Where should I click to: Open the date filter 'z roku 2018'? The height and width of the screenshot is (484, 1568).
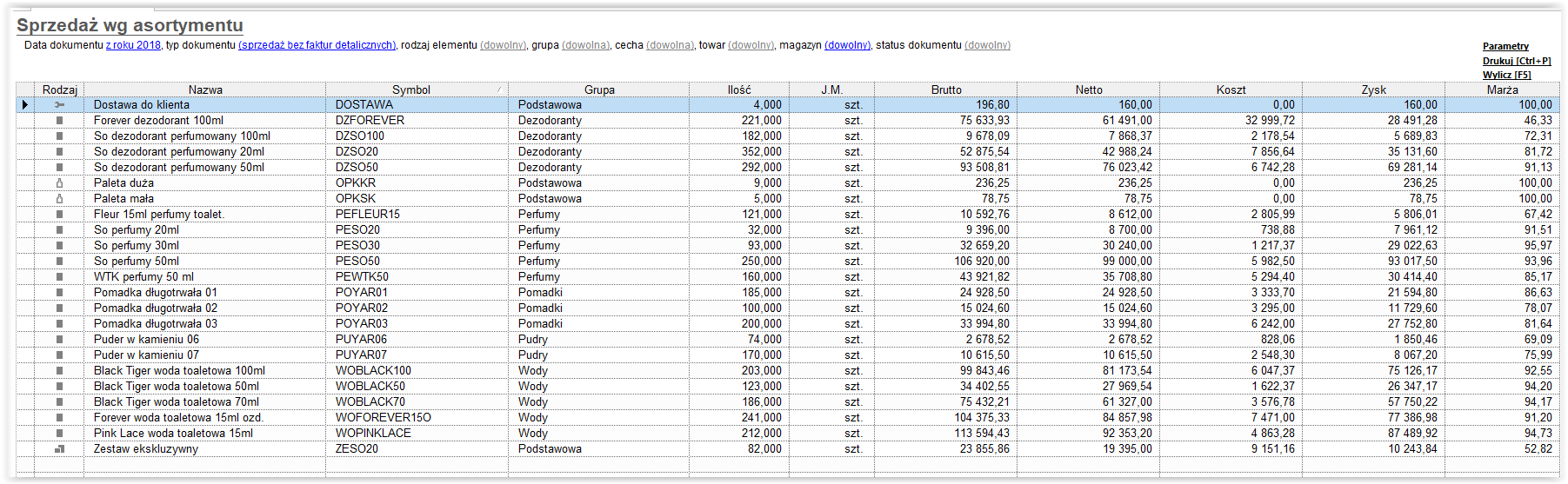coord(133,45)
